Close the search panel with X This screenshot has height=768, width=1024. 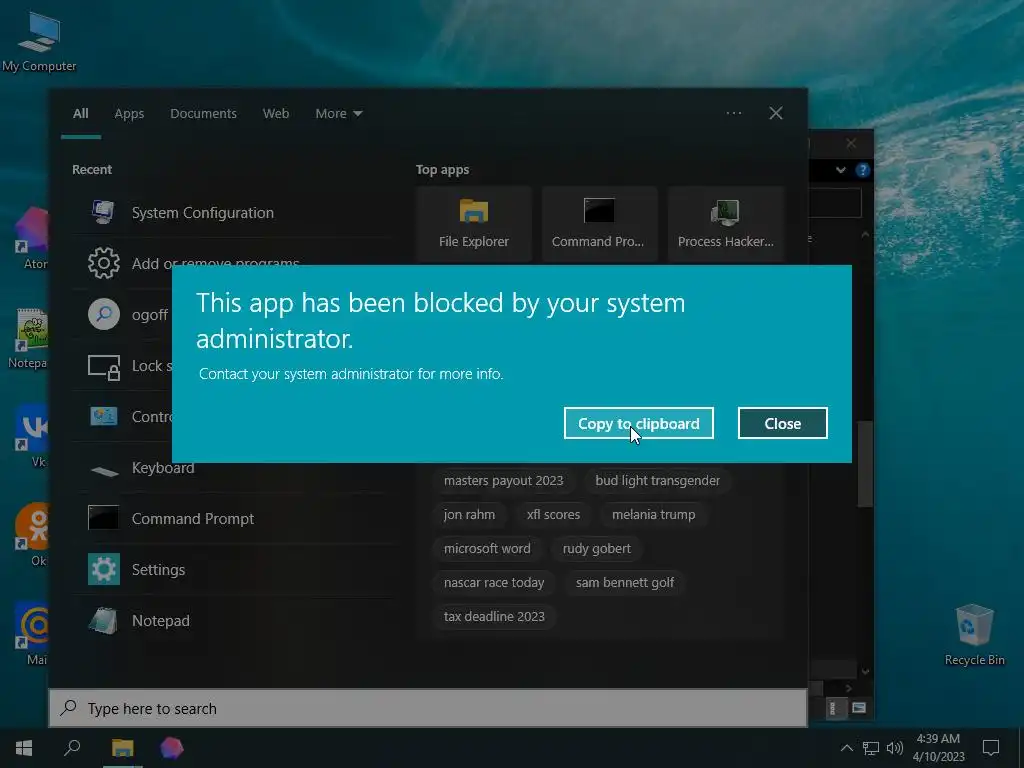pyautogui.click(x=776, y=113)
